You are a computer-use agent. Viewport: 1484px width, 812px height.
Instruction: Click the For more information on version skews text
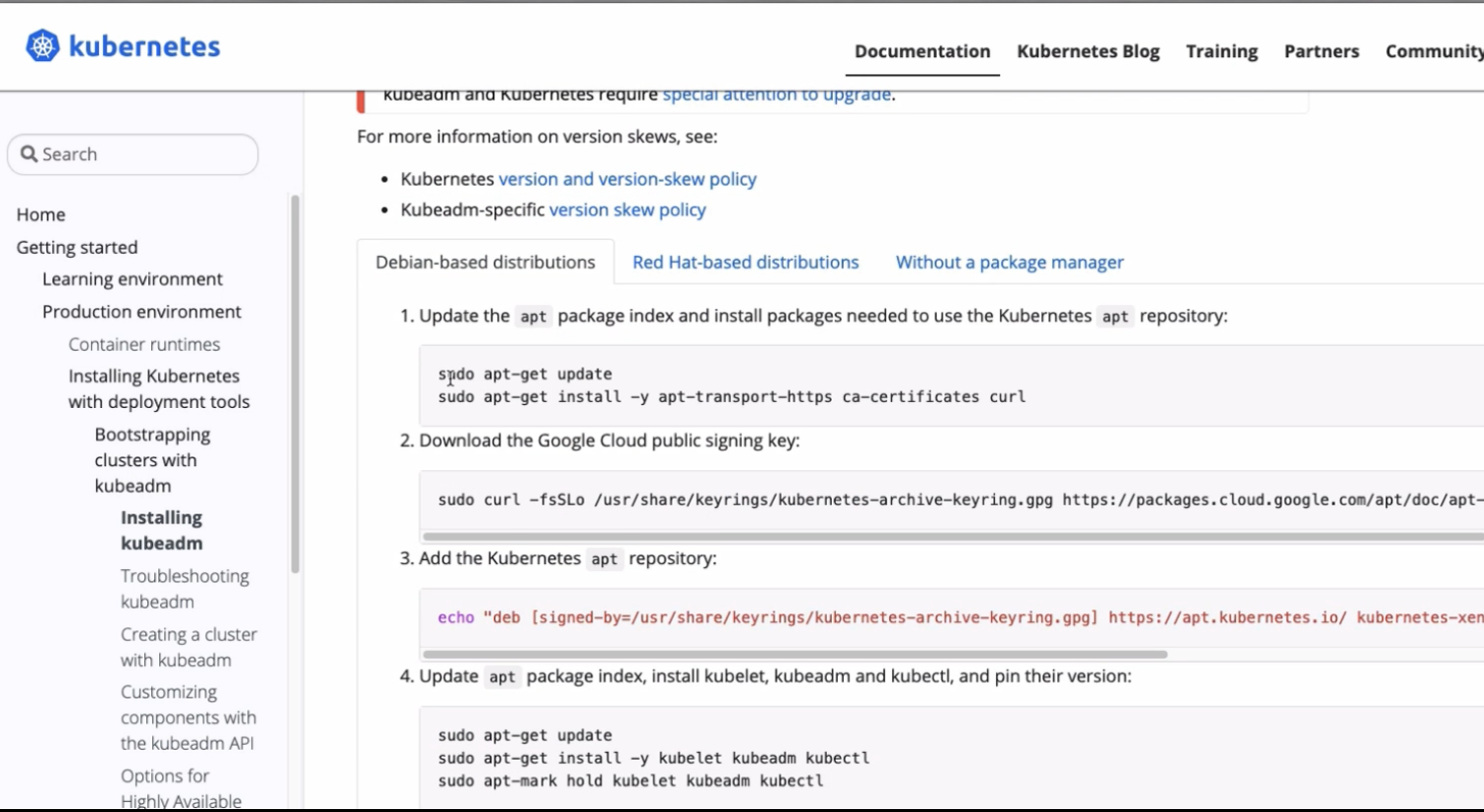(x=536, y=136)
